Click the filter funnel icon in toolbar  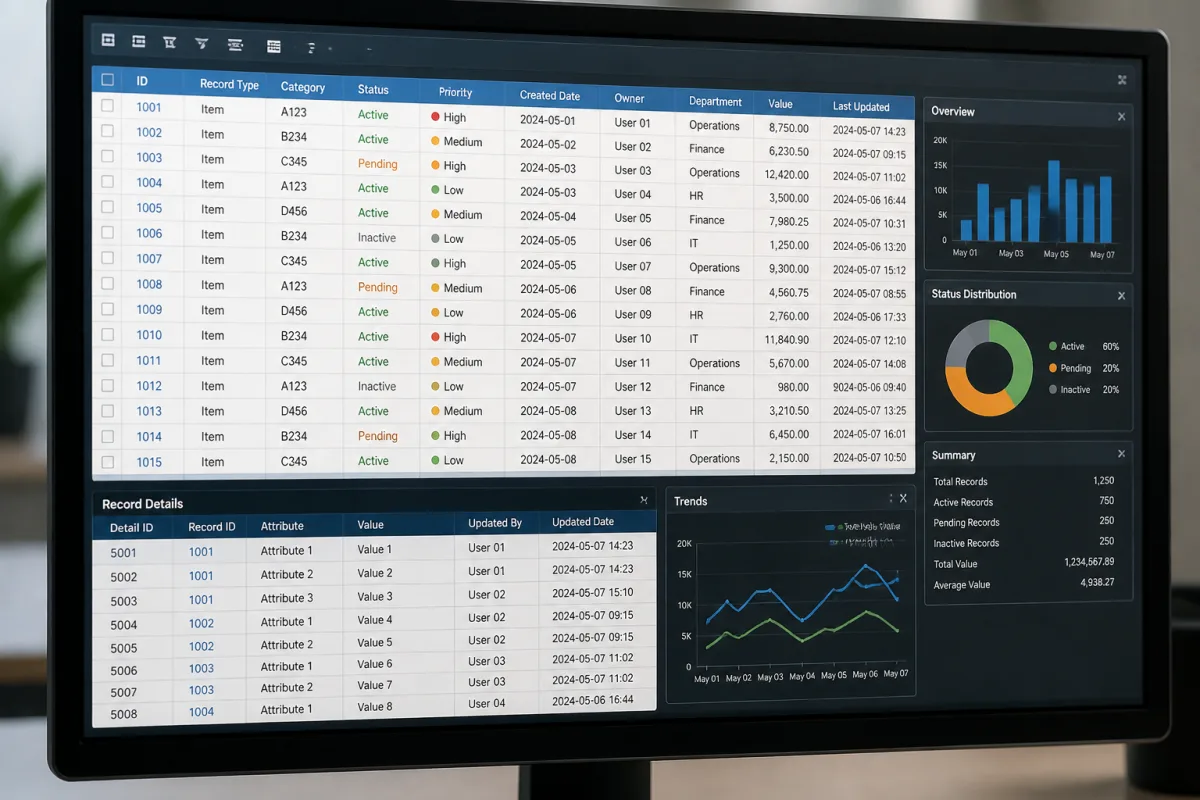click(202, 43)
